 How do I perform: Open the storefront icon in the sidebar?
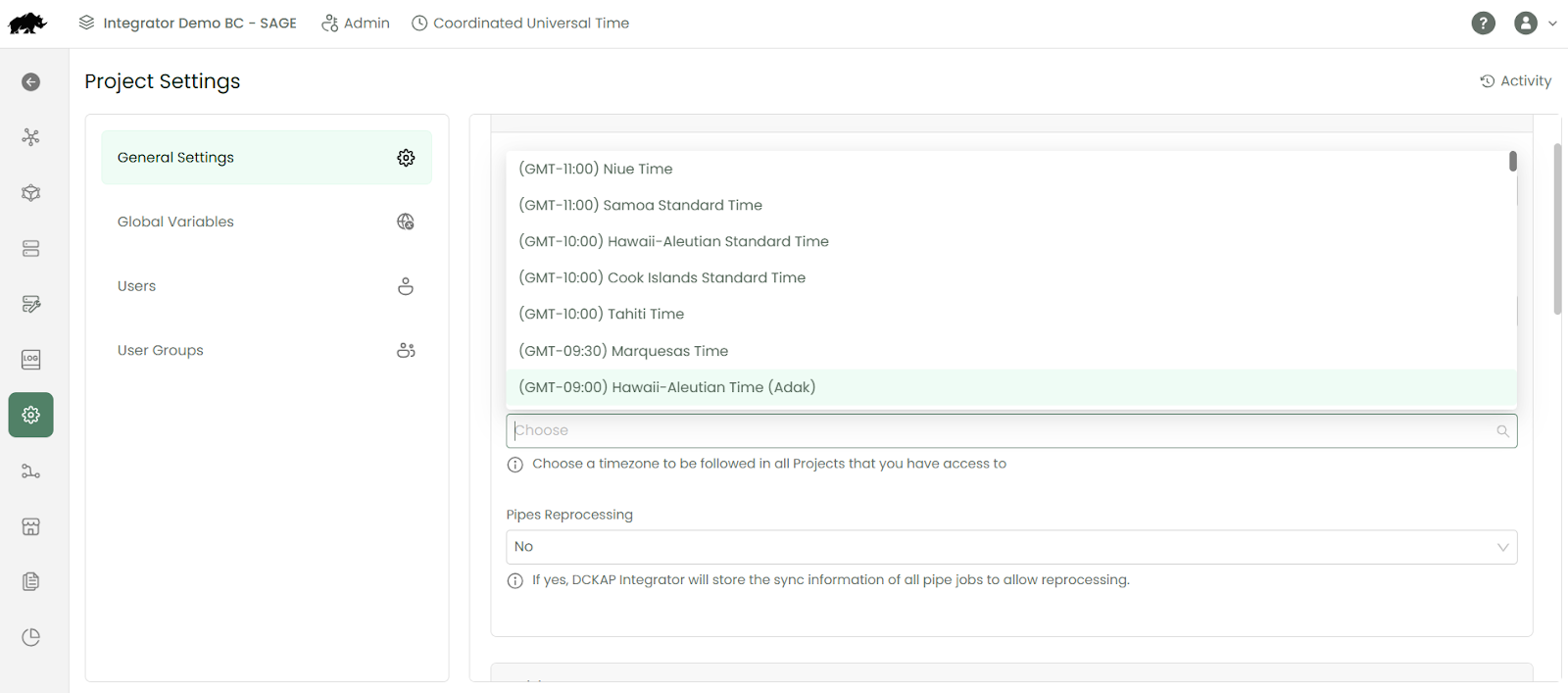coord(30,526)
